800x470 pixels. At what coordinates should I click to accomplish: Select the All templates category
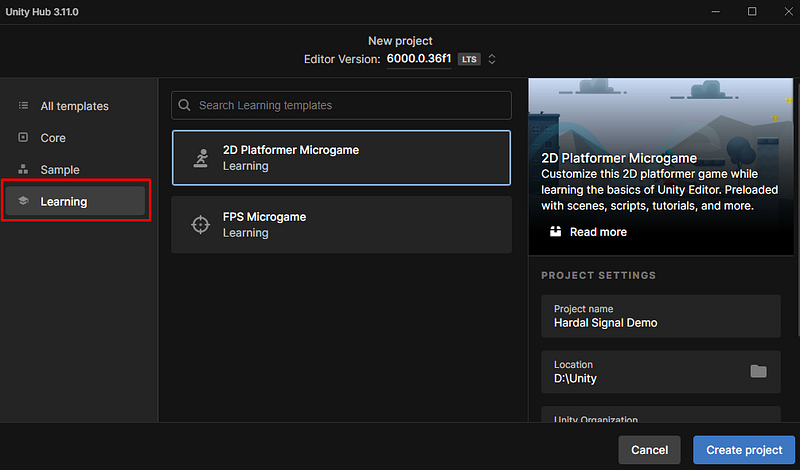pyautogui.click(x=76, y=106)
